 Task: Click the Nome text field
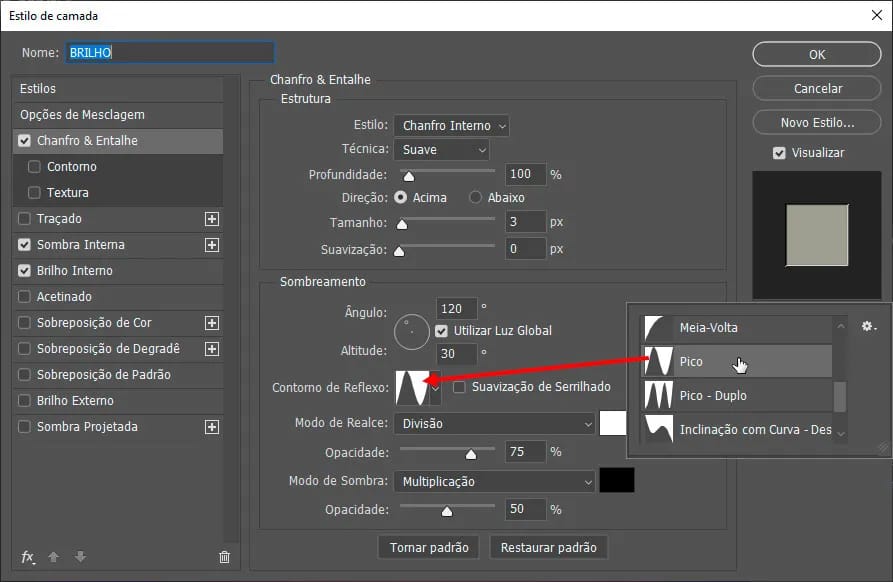[169, 52]
